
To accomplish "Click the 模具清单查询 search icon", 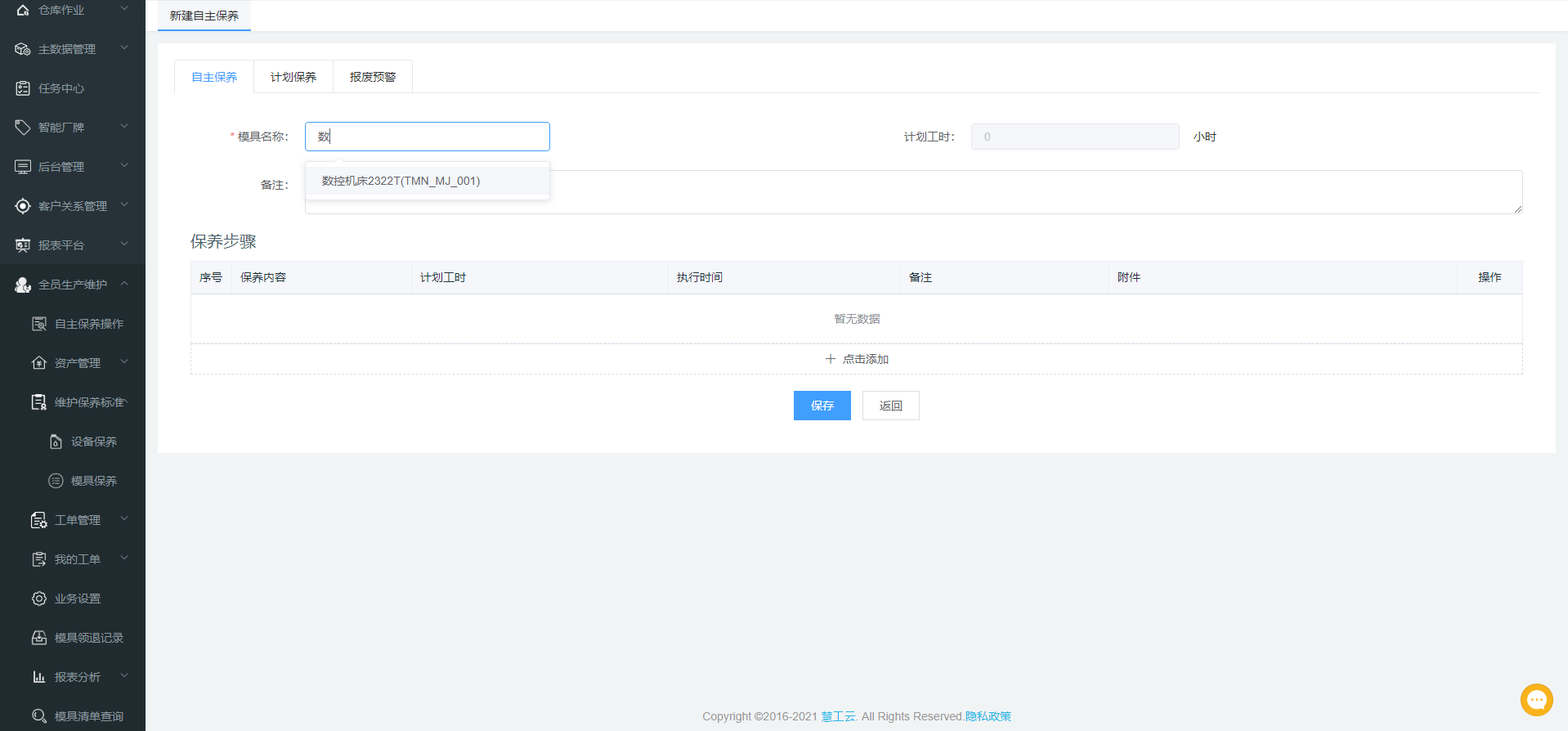I will click(x=39, y=716).
